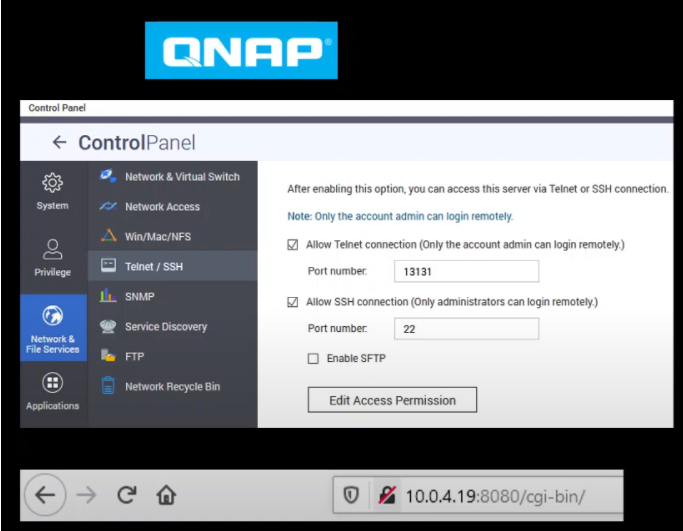Click the SNMP bar chart icon

click(108, 295)
